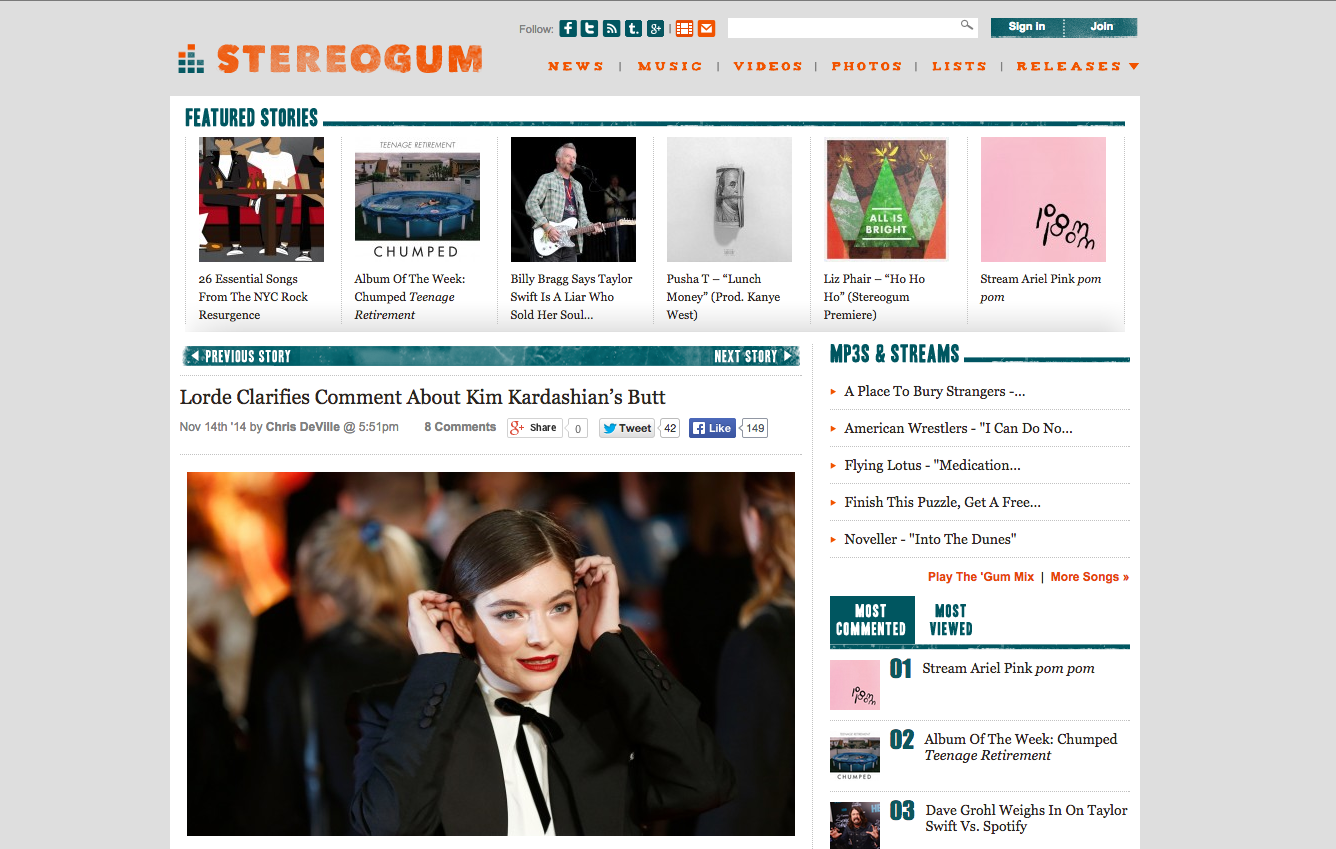Open the News menu item
Viewport: 1336px width, 849px height.
coord(576,66)
